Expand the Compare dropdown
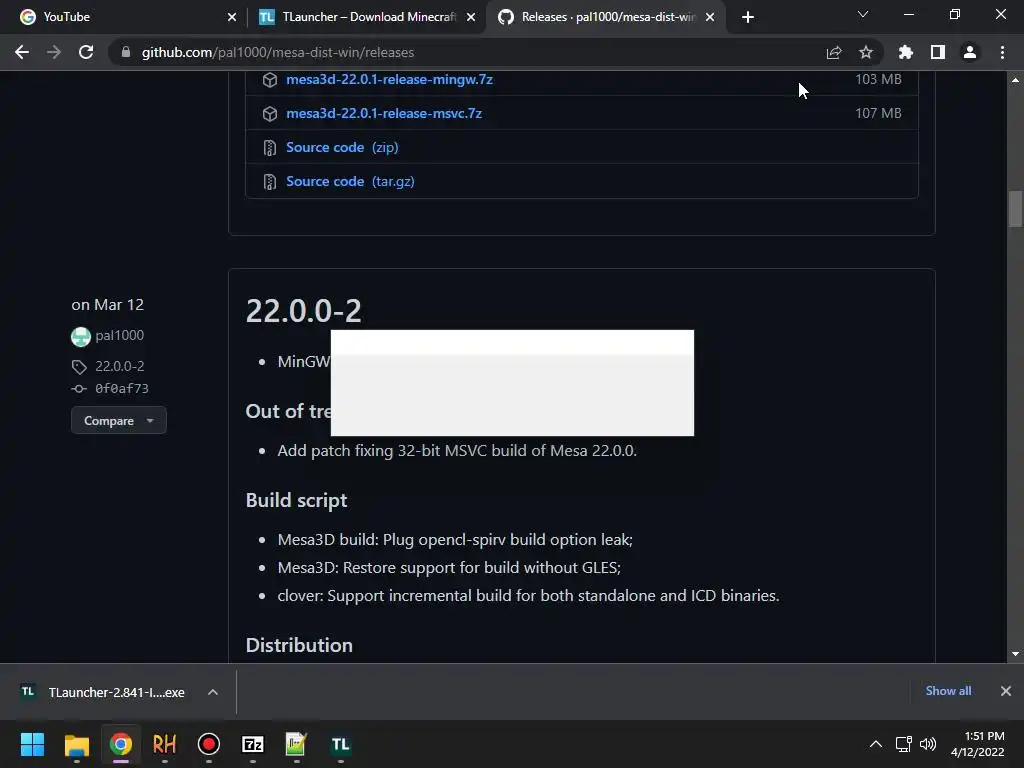This screenshot has width=1024, height=768. coord(119,421)
